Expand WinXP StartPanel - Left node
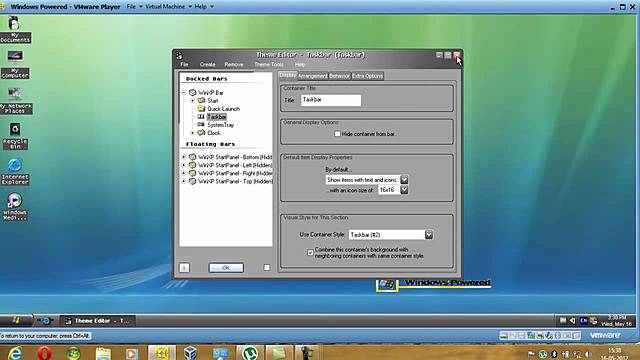Screen dimensions: 640x360 (184, 165)
